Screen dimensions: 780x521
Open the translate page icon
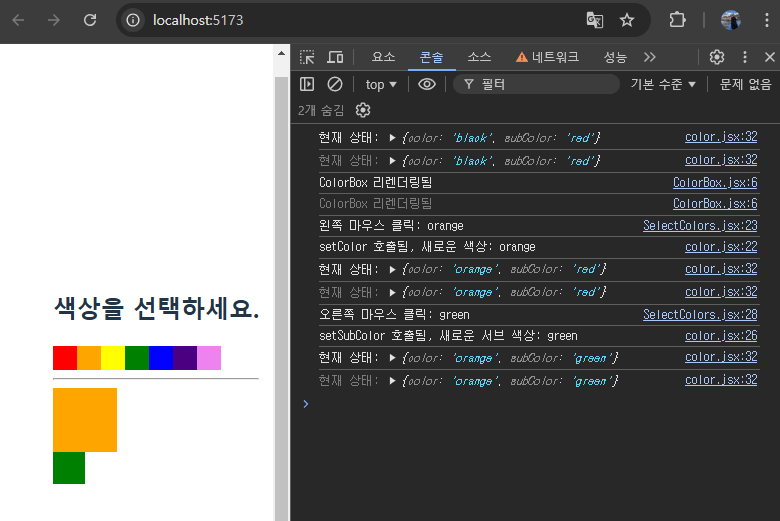coord(594,20)
